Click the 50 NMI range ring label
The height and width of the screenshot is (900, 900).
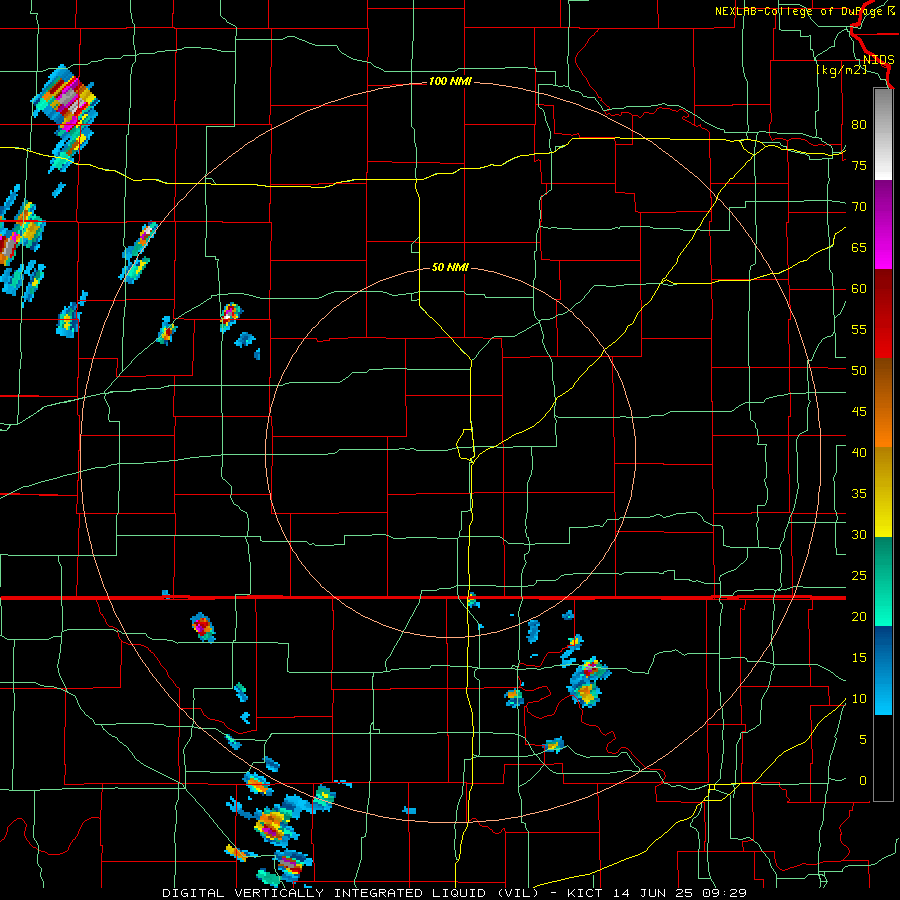coord(450,267)
